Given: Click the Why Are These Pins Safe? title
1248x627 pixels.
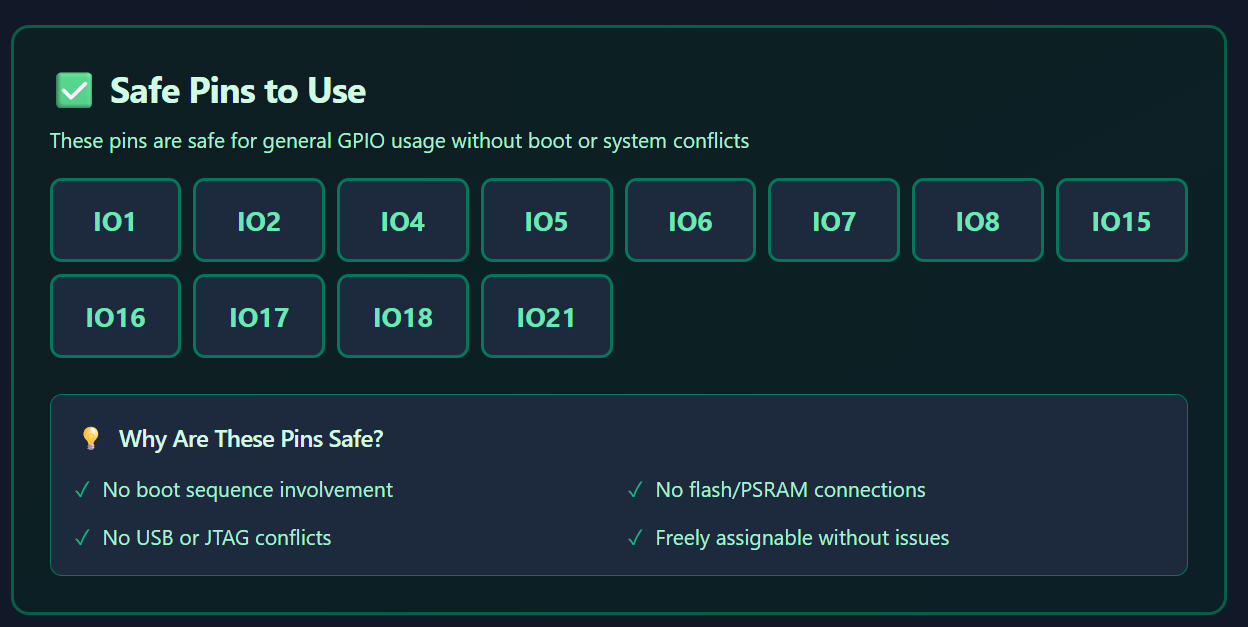Looking at the screenshot, I should click(x=251, y=439).
